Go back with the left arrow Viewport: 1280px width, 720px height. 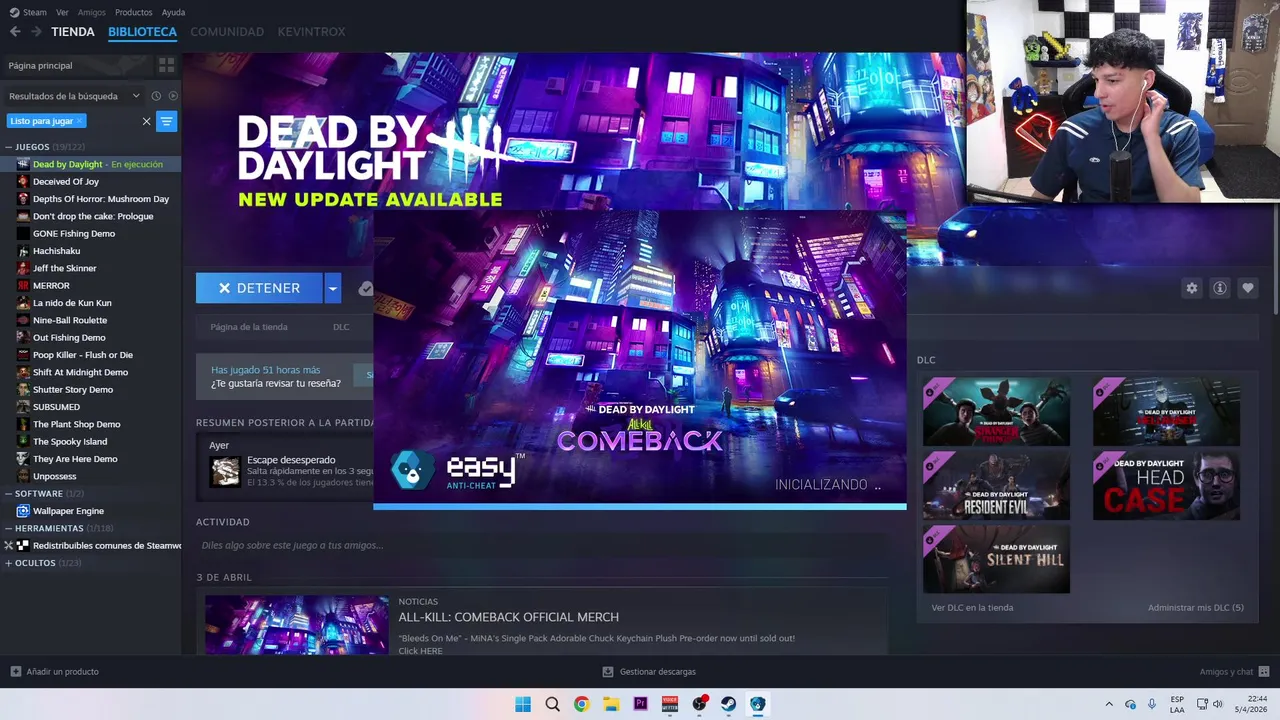coord(15,32)
